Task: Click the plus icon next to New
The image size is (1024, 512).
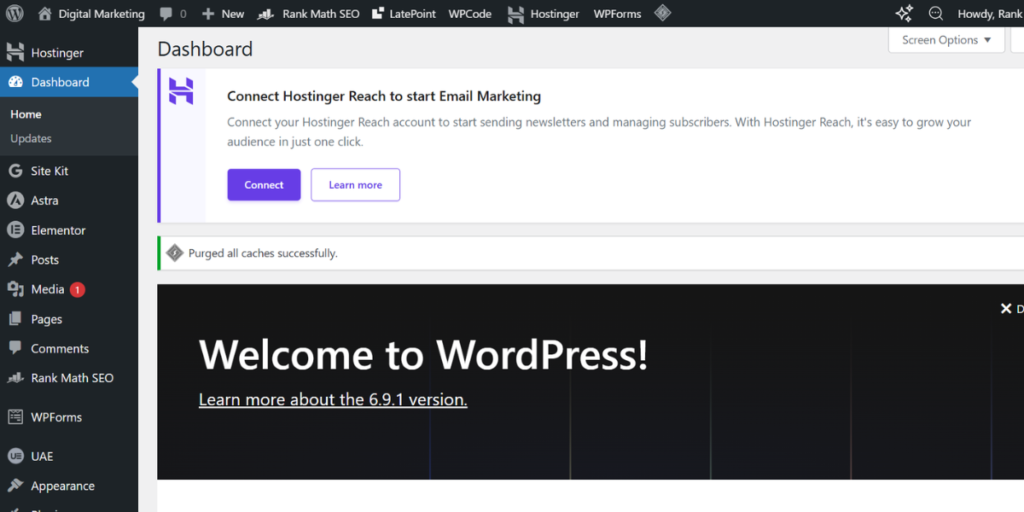Action: [208, 14]
